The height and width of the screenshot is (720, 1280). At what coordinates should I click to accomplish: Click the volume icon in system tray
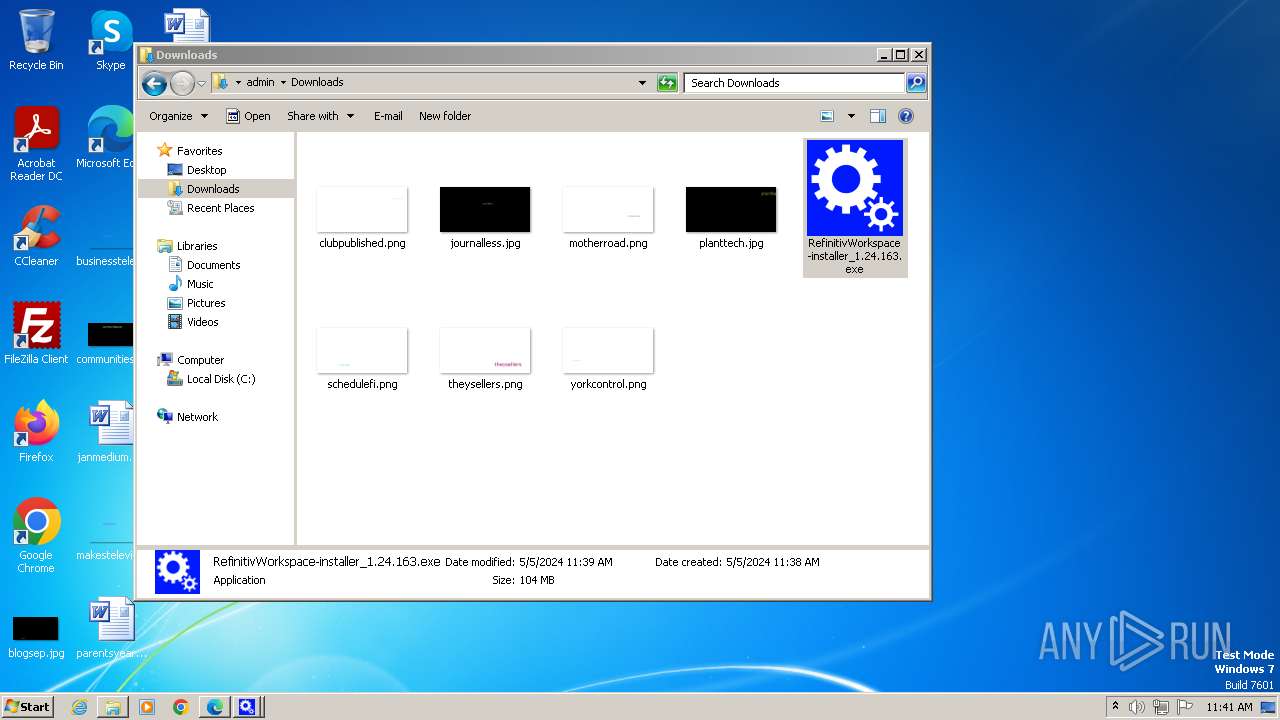click(1137, 707)
